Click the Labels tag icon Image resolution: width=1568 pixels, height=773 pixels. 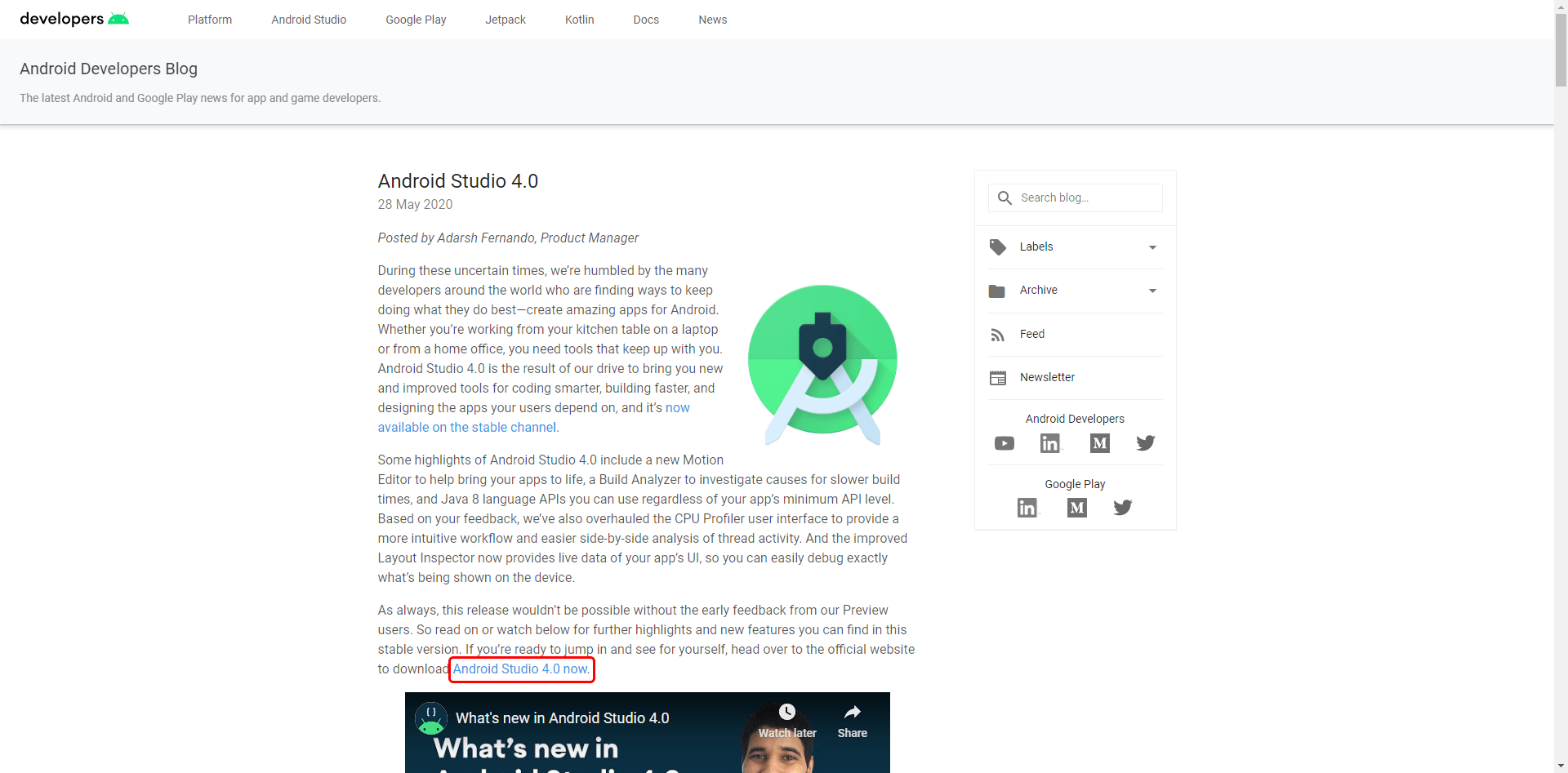pos(997,247)
